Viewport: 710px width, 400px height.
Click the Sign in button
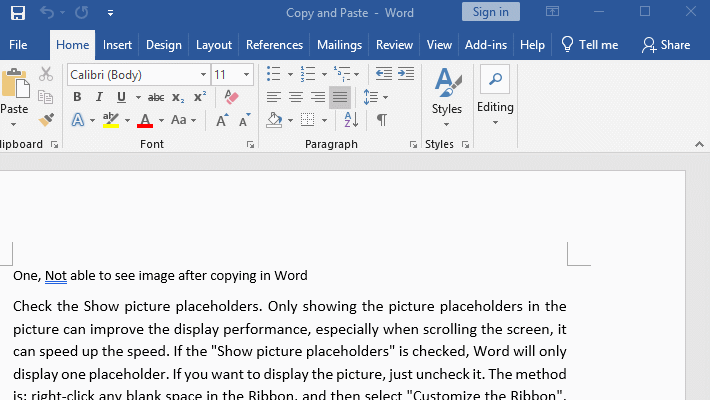(x=491, y=12)
